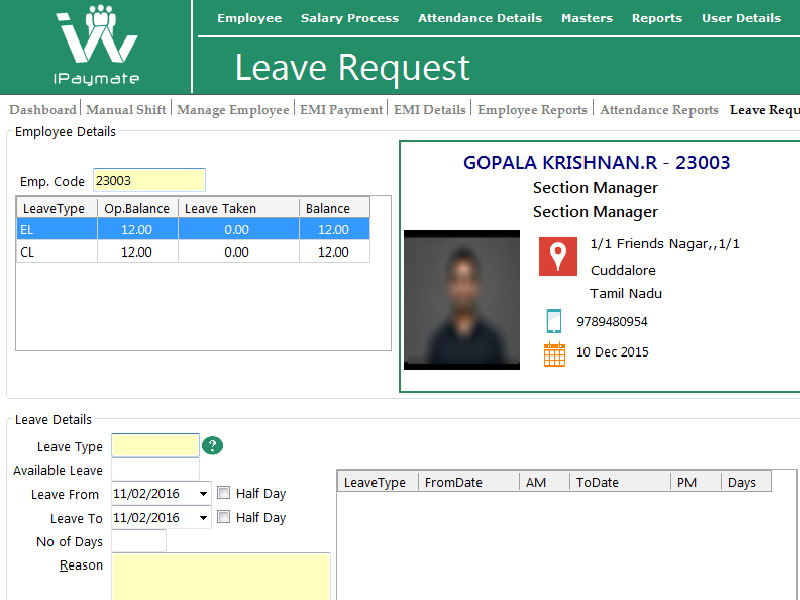Click the red location pin icon

(558, 256)
